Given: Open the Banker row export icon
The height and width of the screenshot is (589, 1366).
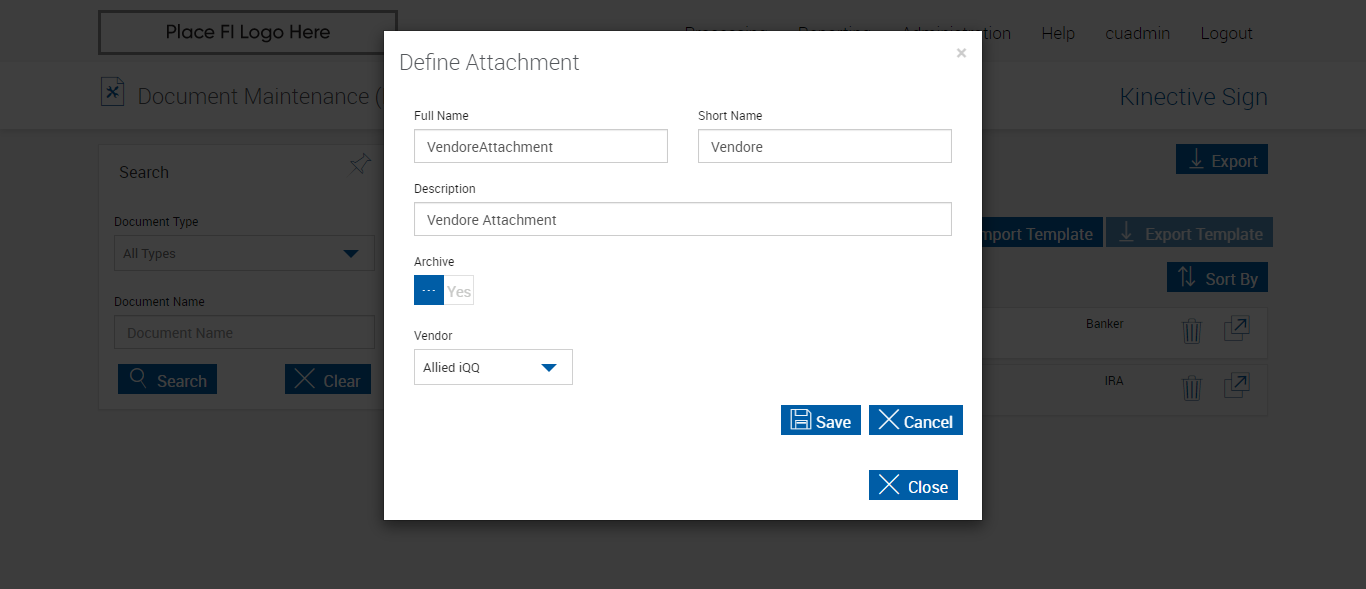Looking at the screenshot, I should click(1237, 329).
